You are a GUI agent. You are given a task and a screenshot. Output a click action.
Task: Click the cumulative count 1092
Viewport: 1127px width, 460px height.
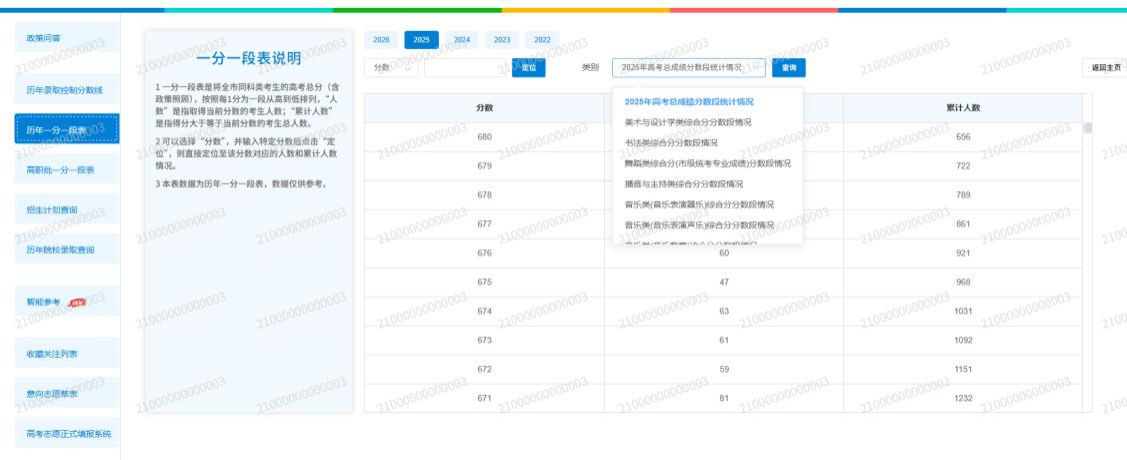[963, 340]
